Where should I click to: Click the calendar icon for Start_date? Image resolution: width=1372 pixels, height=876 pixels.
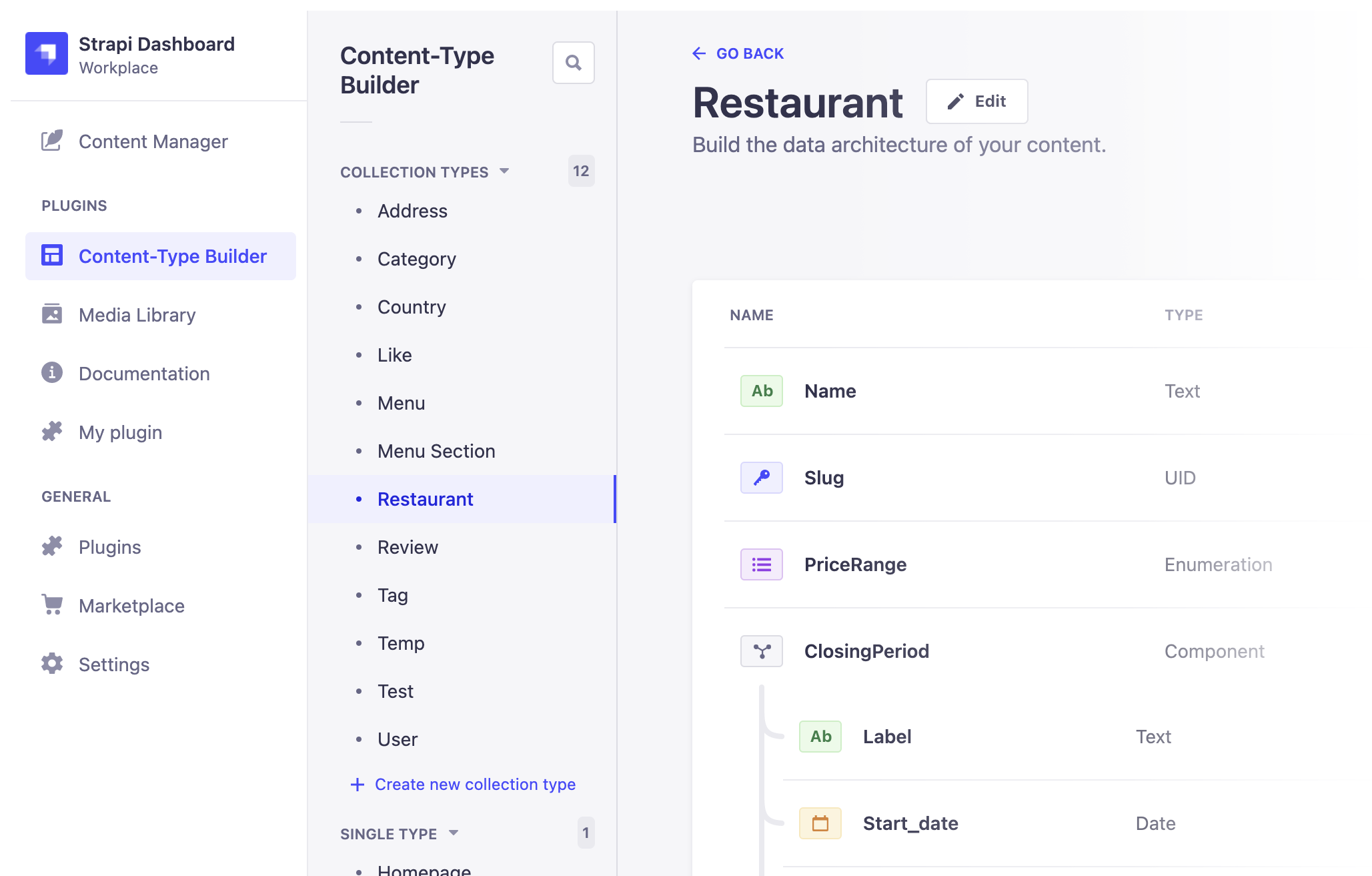[x=820, y=823]
